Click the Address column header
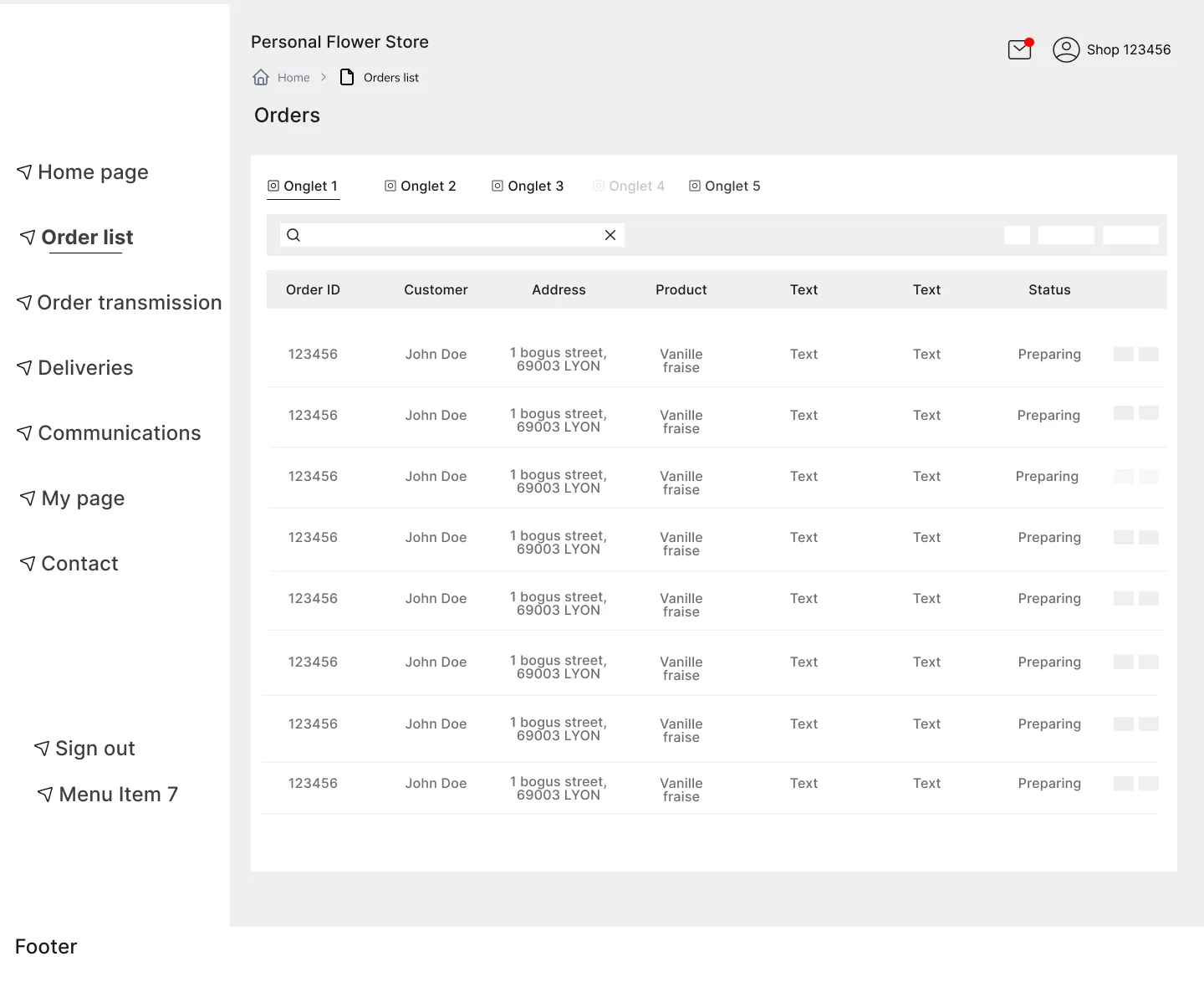The image size is (1204, 987). [x=559, y=289]
